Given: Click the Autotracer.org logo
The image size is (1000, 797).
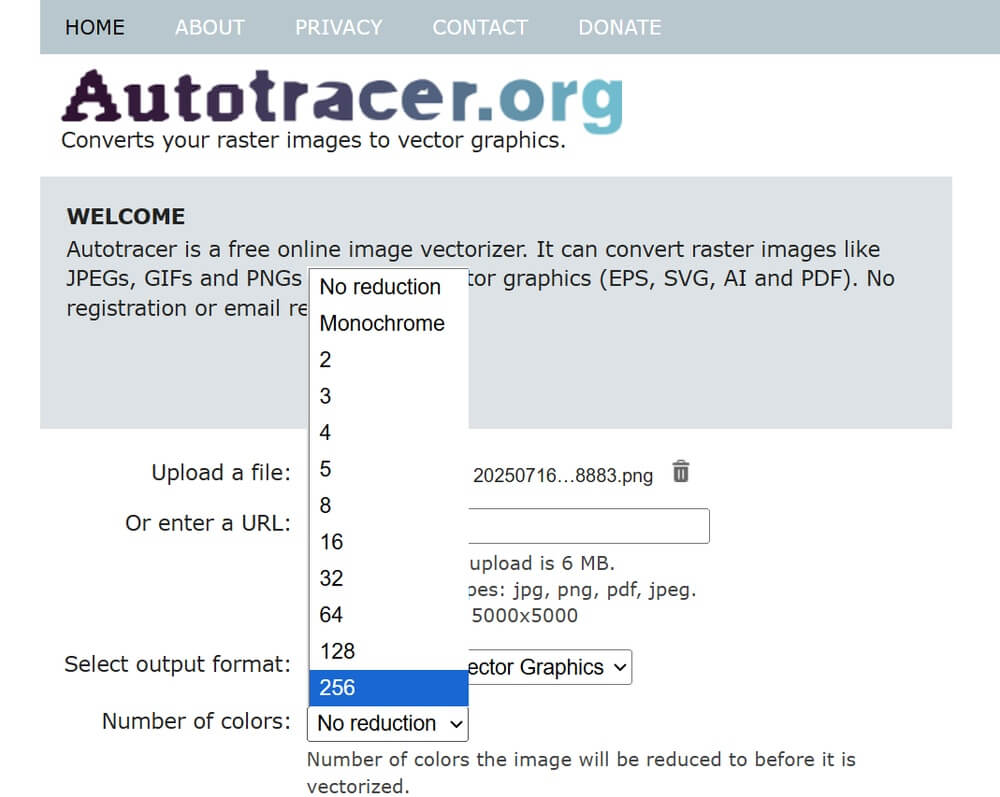Looking at the screenshot, I should point(342,101).
